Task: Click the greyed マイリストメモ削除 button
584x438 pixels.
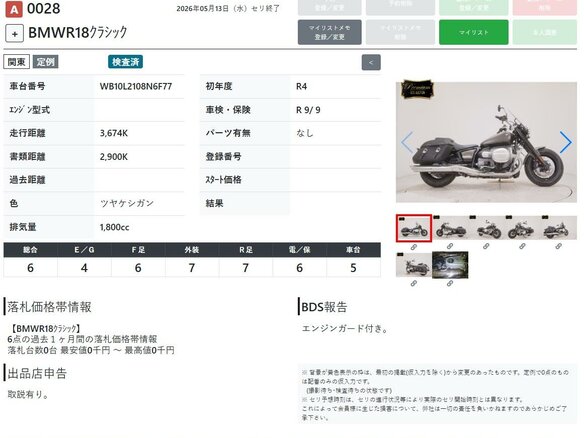Action: pyautogui.click(x=400, y=32)
